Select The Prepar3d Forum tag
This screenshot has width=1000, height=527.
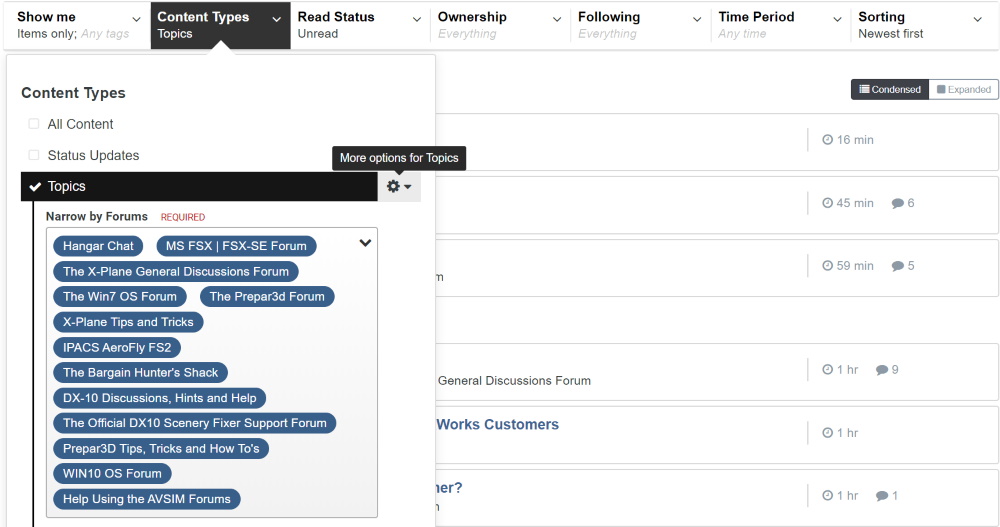(267, 297)
